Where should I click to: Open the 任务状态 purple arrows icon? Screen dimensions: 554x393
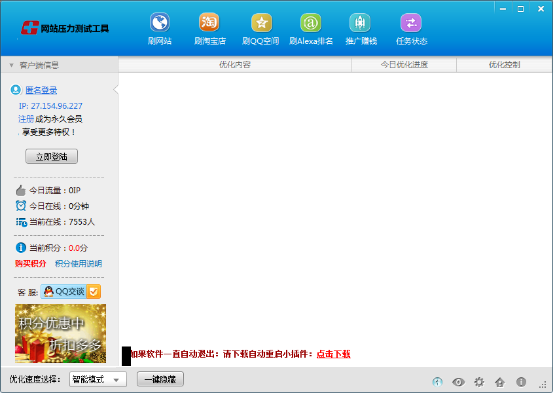[411, 23]
